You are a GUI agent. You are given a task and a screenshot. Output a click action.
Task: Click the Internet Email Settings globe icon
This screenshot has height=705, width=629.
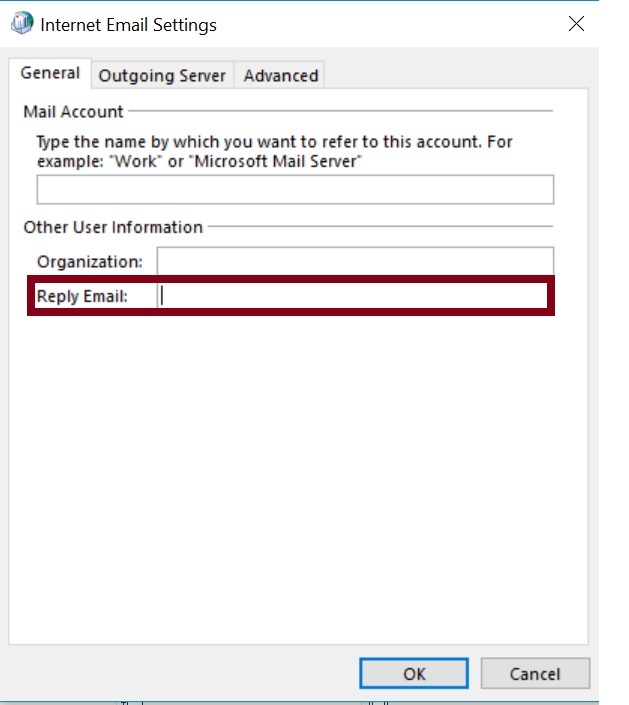(x=22, y=24)
